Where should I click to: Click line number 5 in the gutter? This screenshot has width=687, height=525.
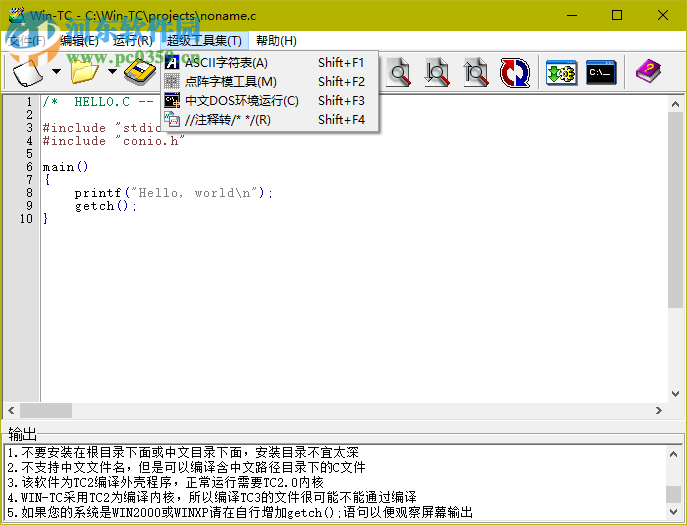[29, 154]
